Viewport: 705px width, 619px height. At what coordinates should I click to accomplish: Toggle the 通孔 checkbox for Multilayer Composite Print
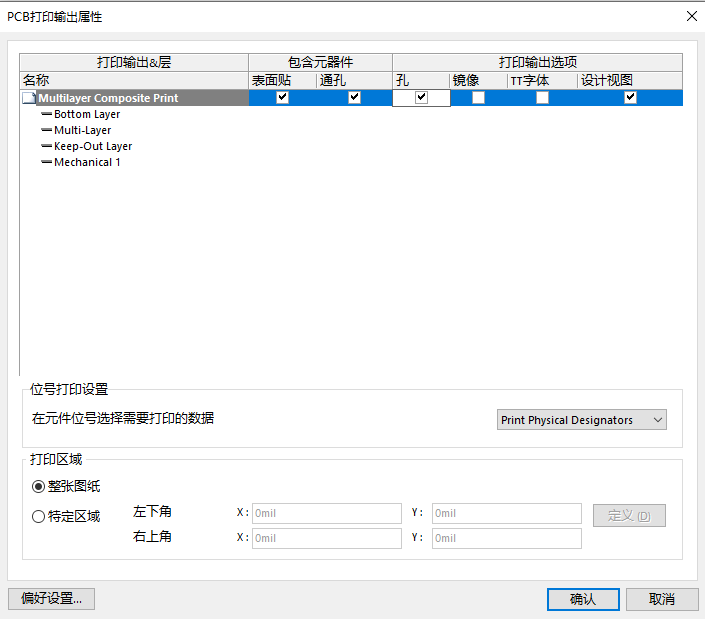tap(354, 97)
